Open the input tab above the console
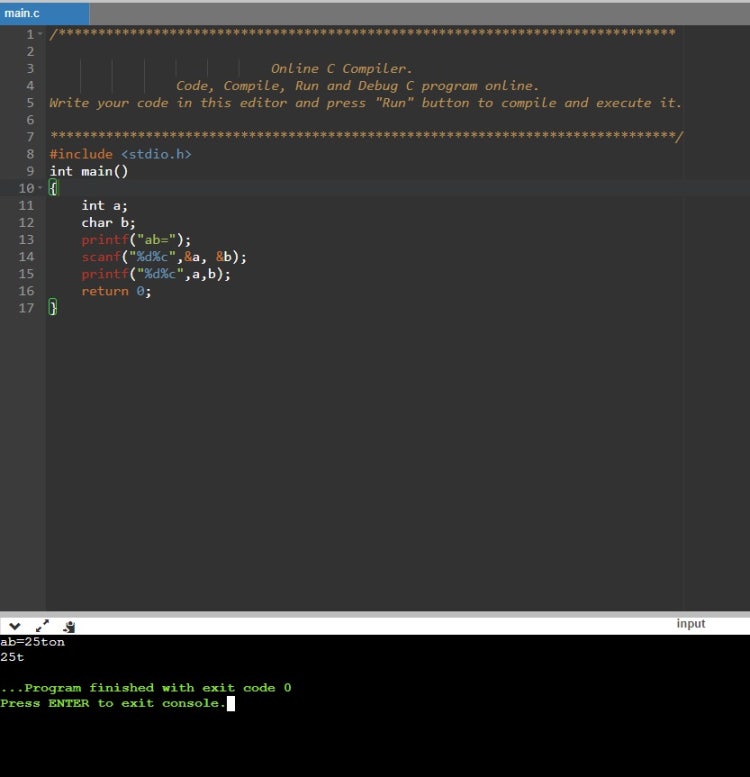This screenshot has height=777, width=750. coord(690,624)
